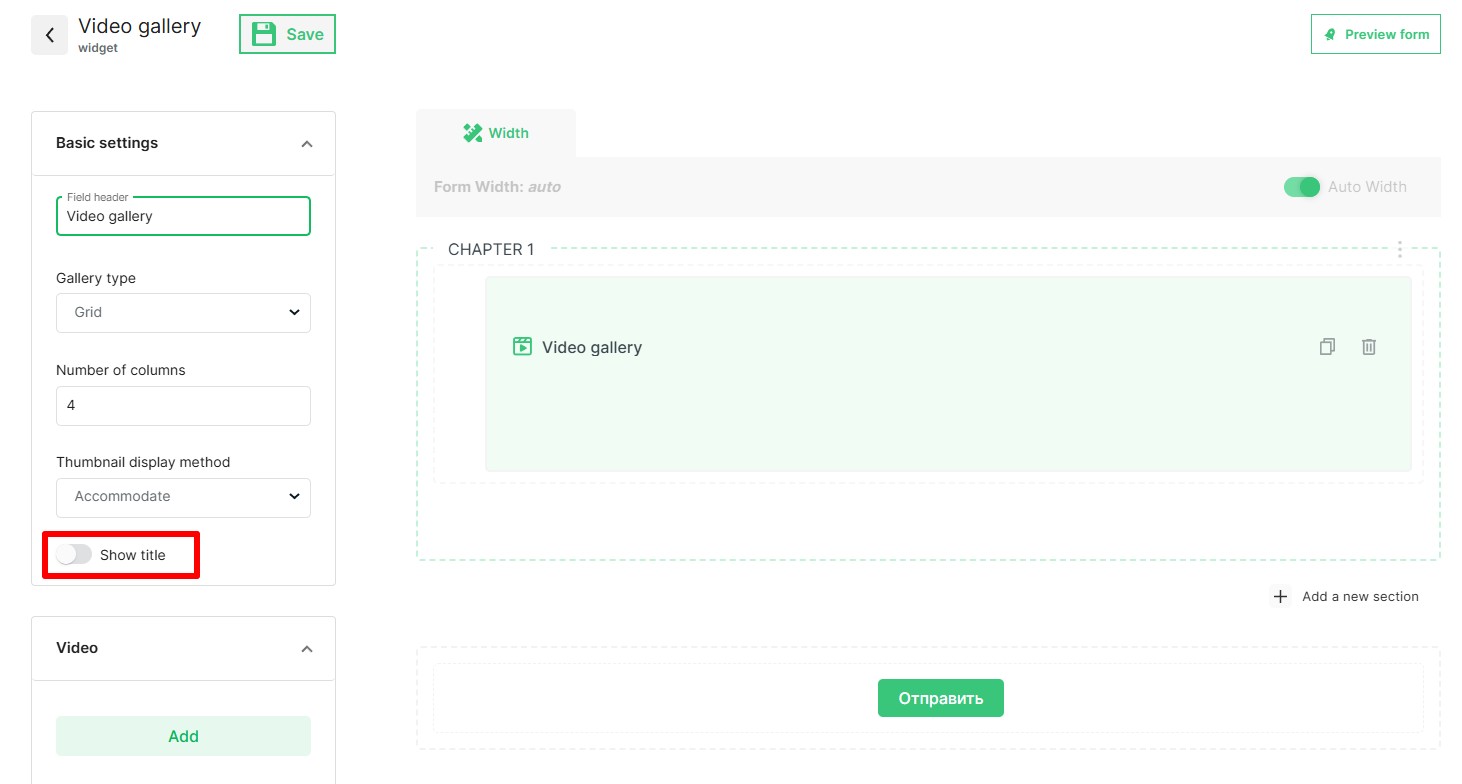Click the rocket icon in Preview form
The width and height of the screenshot is (1462, 784).
tap(1330, 34)
